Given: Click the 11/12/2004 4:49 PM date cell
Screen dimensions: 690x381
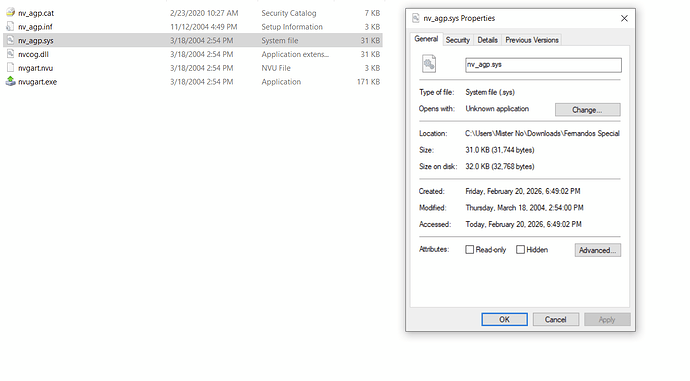Looking at the screenshot, I should point(204,26).
